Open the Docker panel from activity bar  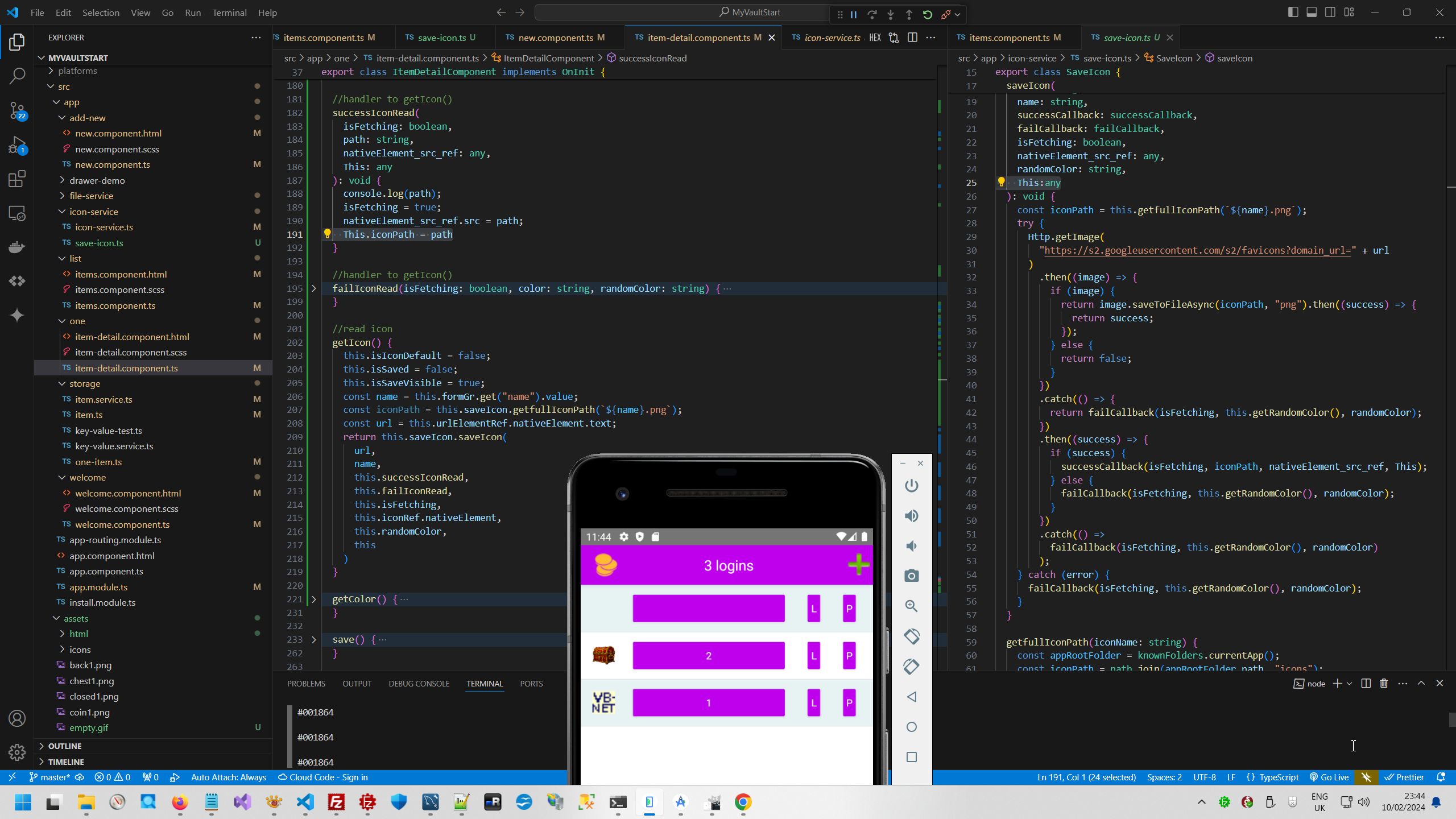(17, 246)
